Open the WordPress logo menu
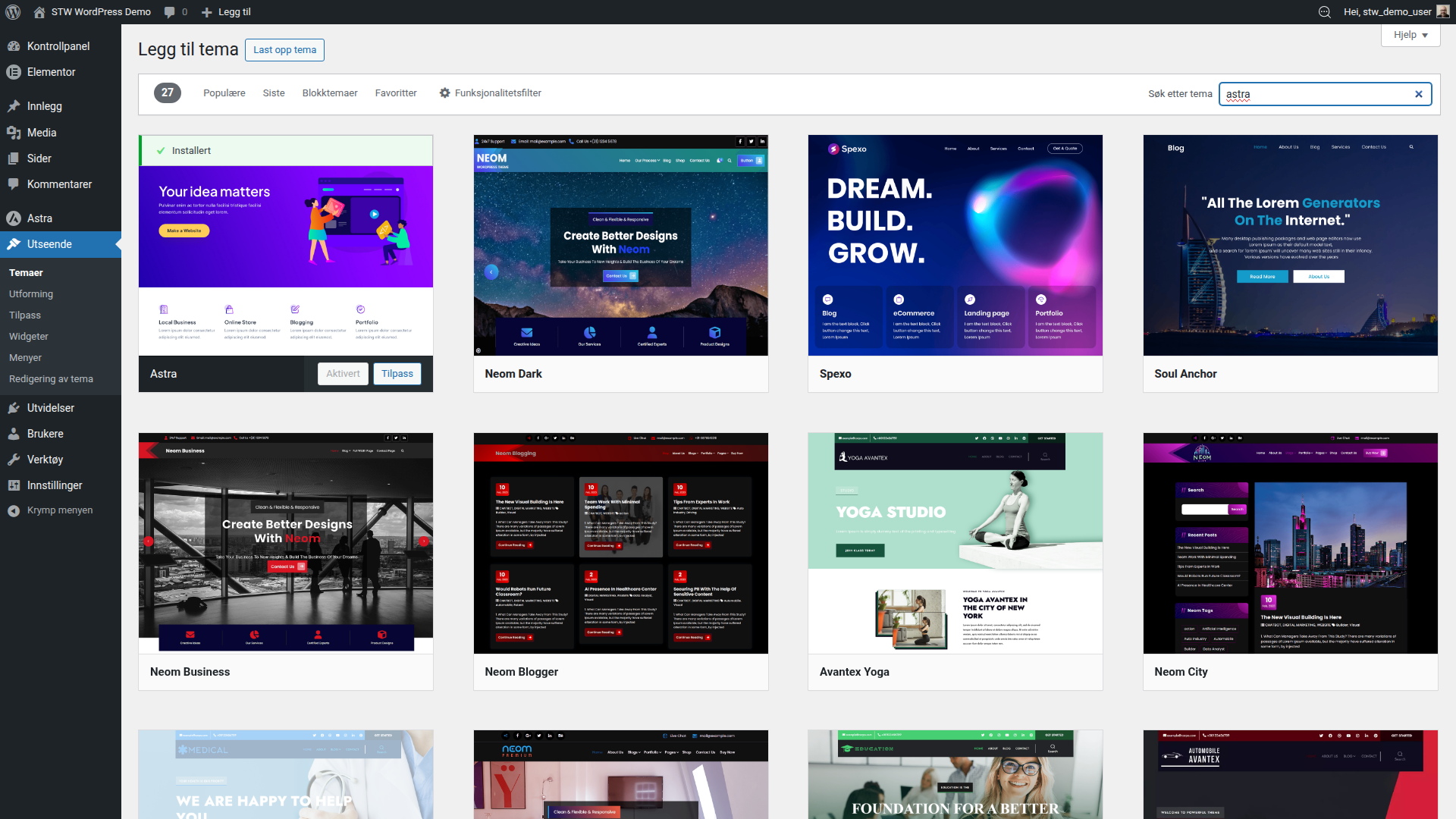The width and height of the screenshot is (1456, 819). [x=13, y=12]
